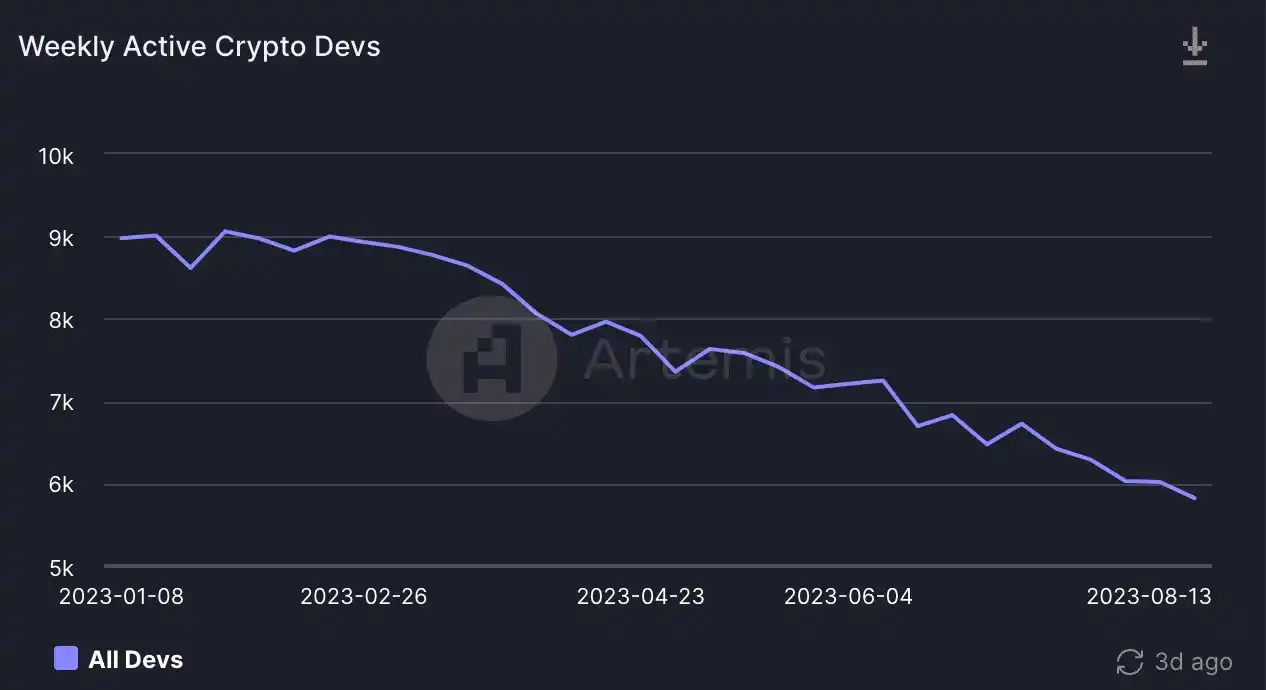
Task: Click the purple All Devs color swatch
Action: click(x=66, y=658)
